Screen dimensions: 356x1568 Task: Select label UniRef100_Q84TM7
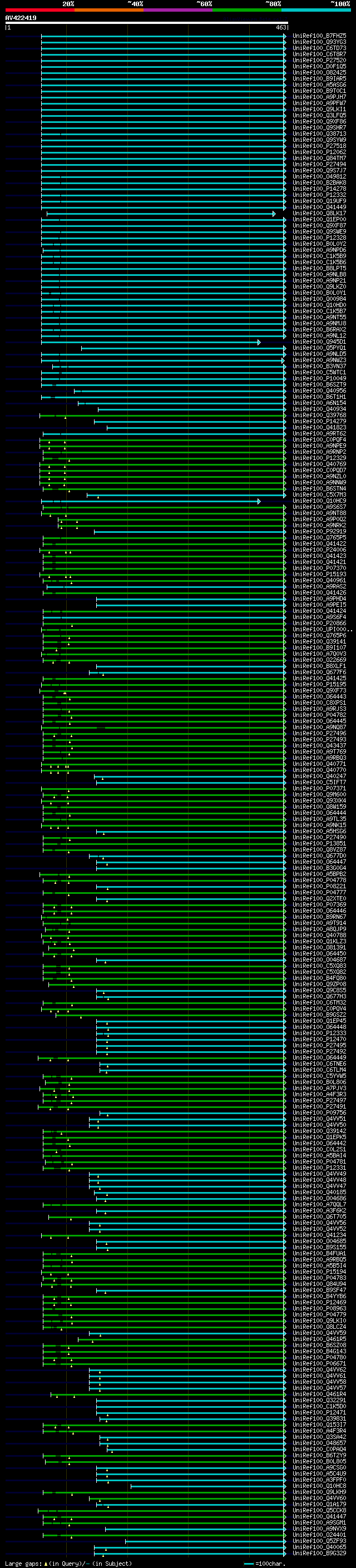click(319, 159)
